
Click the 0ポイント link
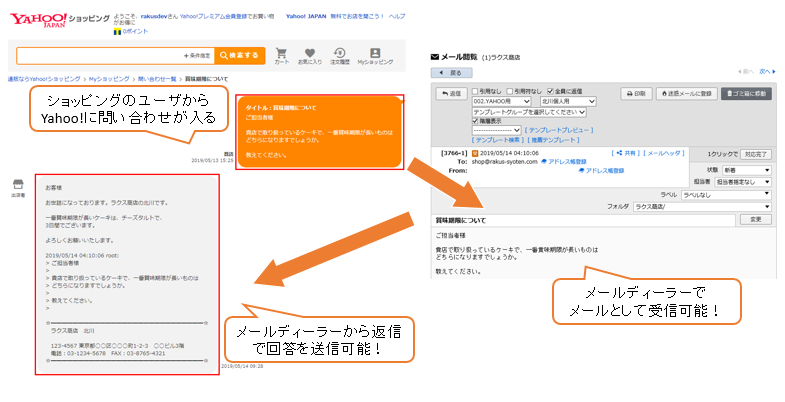click(x=135, y=32)
